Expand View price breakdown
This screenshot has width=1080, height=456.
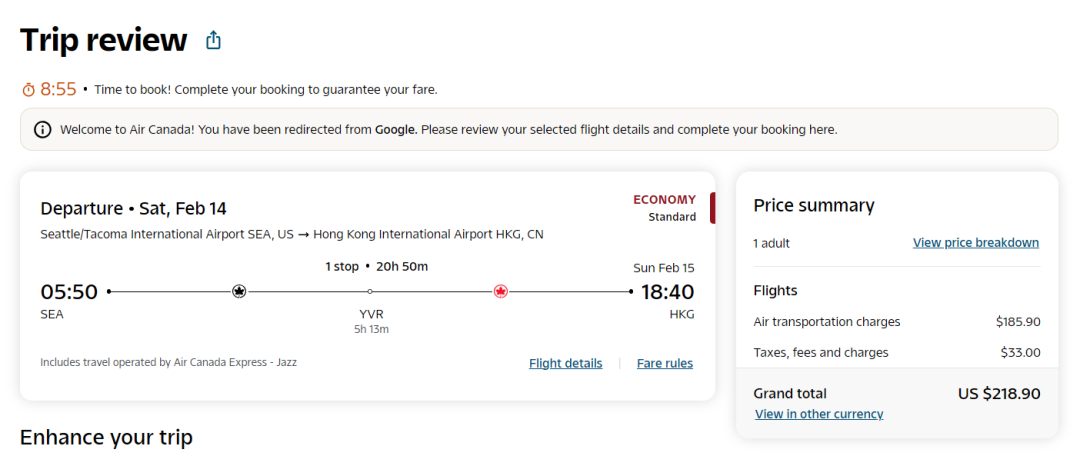975,243
